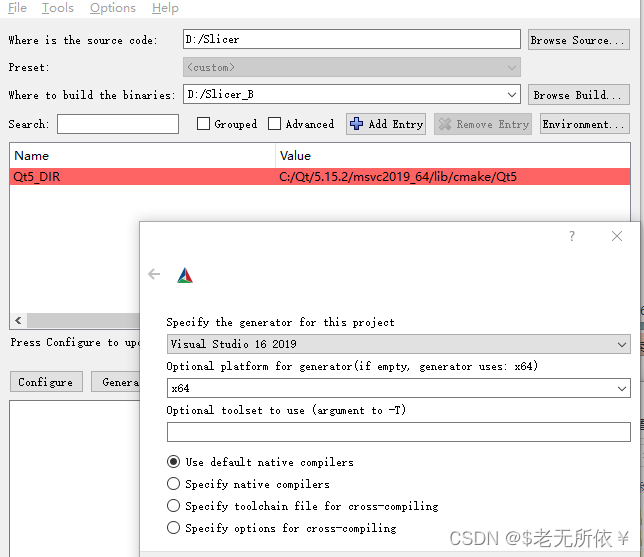Click the CMake triangle logo icon

click(185, 275)
